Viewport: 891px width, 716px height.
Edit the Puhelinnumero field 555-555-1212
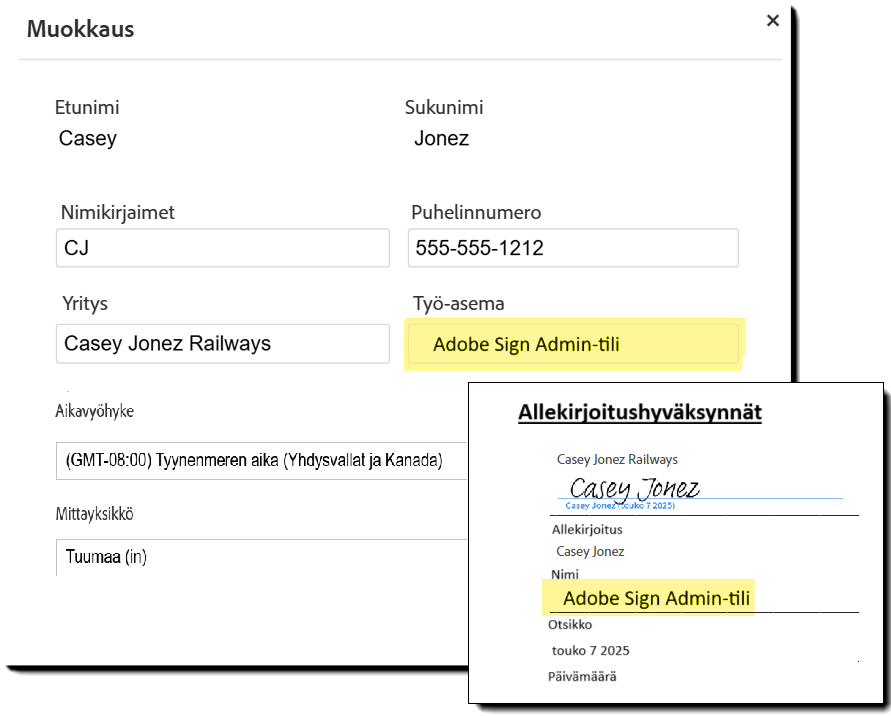click(x=573, y=248)
